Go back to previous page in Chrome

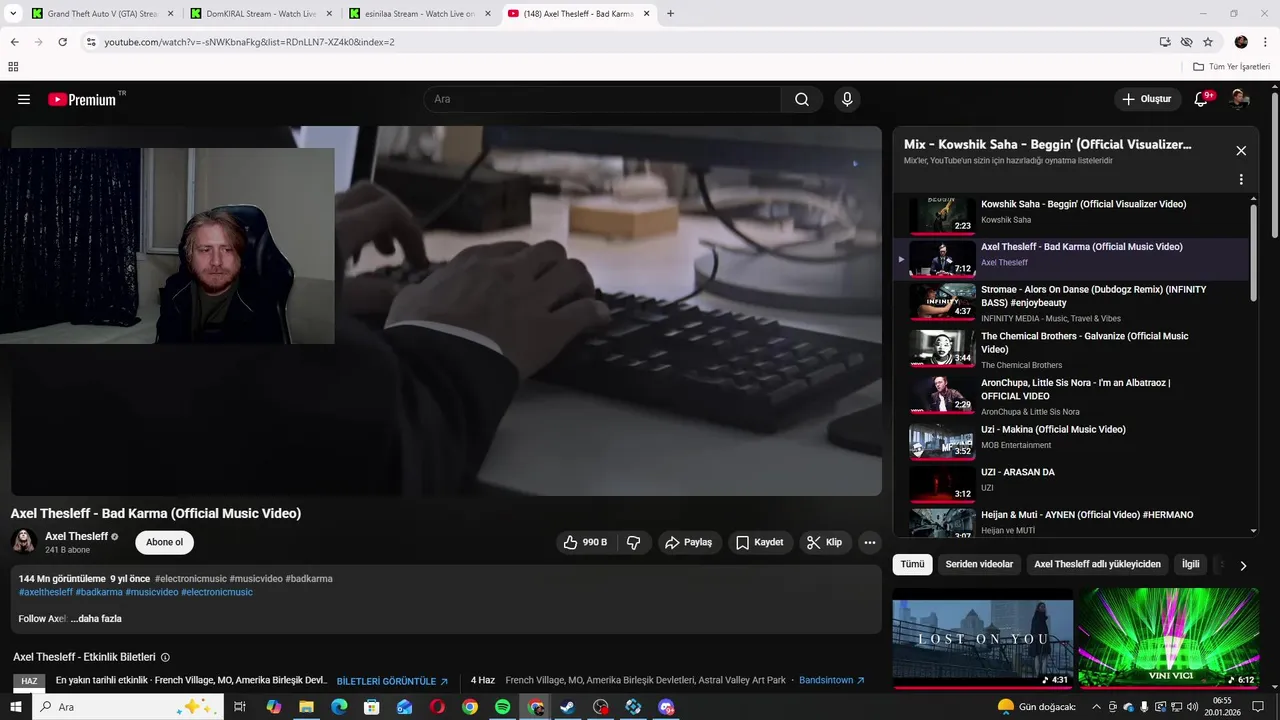click(x=15, y=42)
